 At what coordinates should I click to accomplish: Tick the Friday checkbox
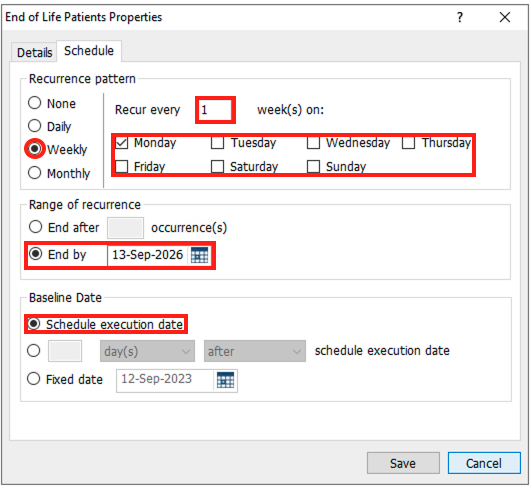tap(121, 166)
